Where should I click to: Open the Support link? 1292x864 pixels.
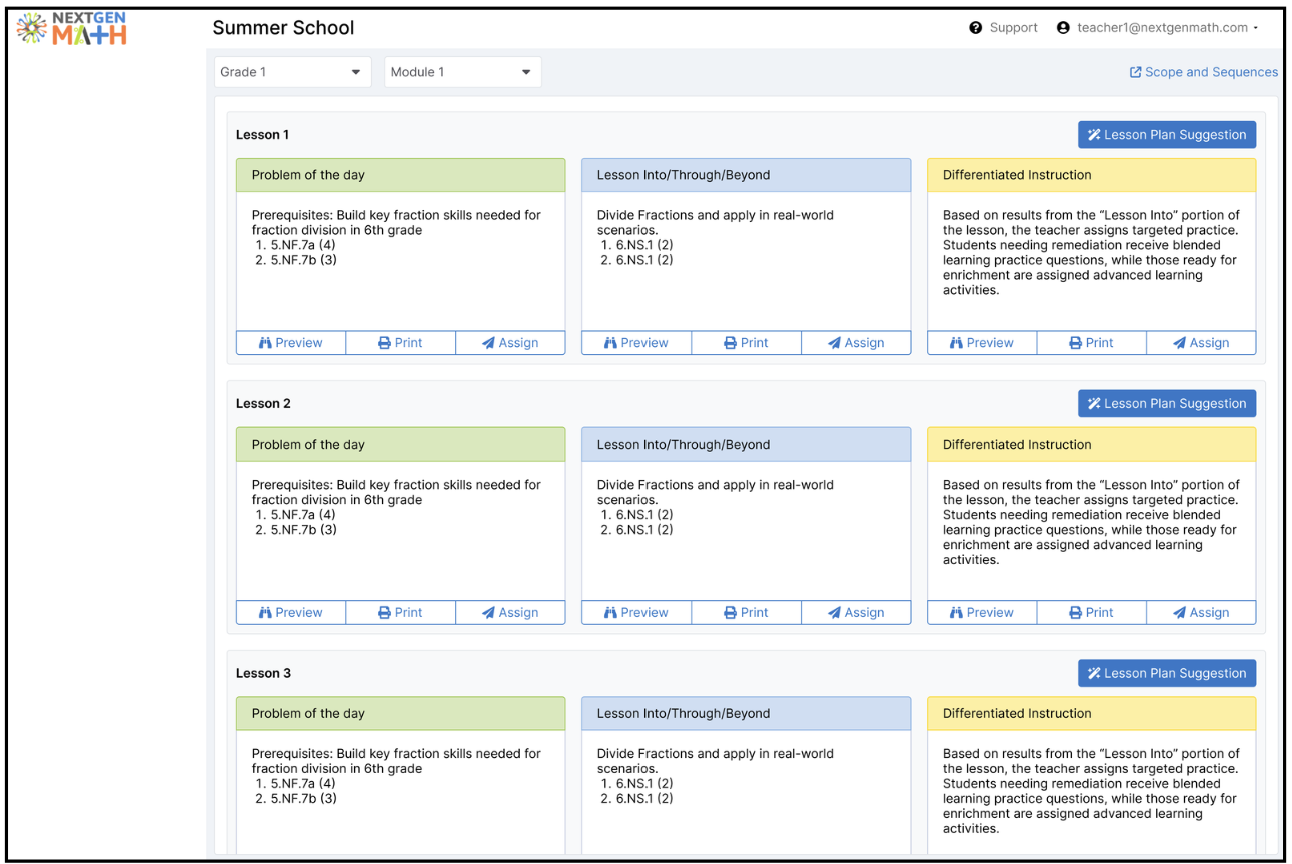1004,28
